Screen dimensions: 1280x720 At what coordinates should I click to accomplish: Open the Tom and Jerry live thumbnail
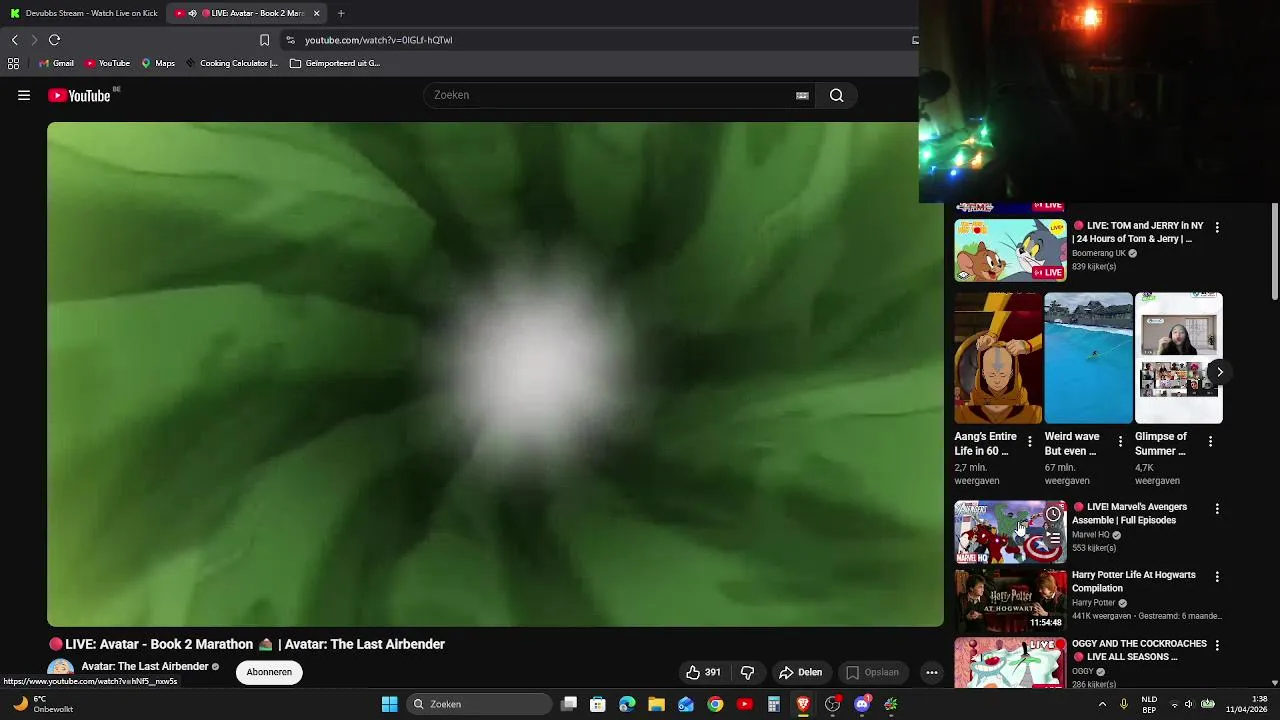coord(1010,250)
